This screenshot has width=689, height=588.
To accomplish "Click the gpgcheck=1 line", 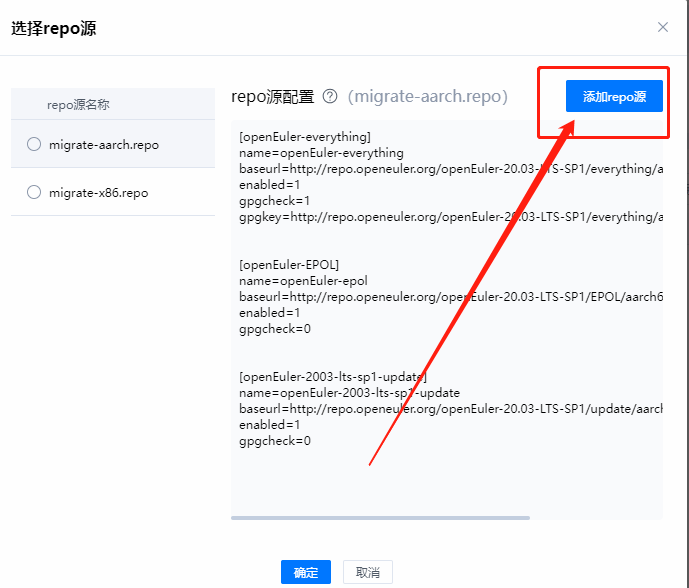I will coord(275,201).
